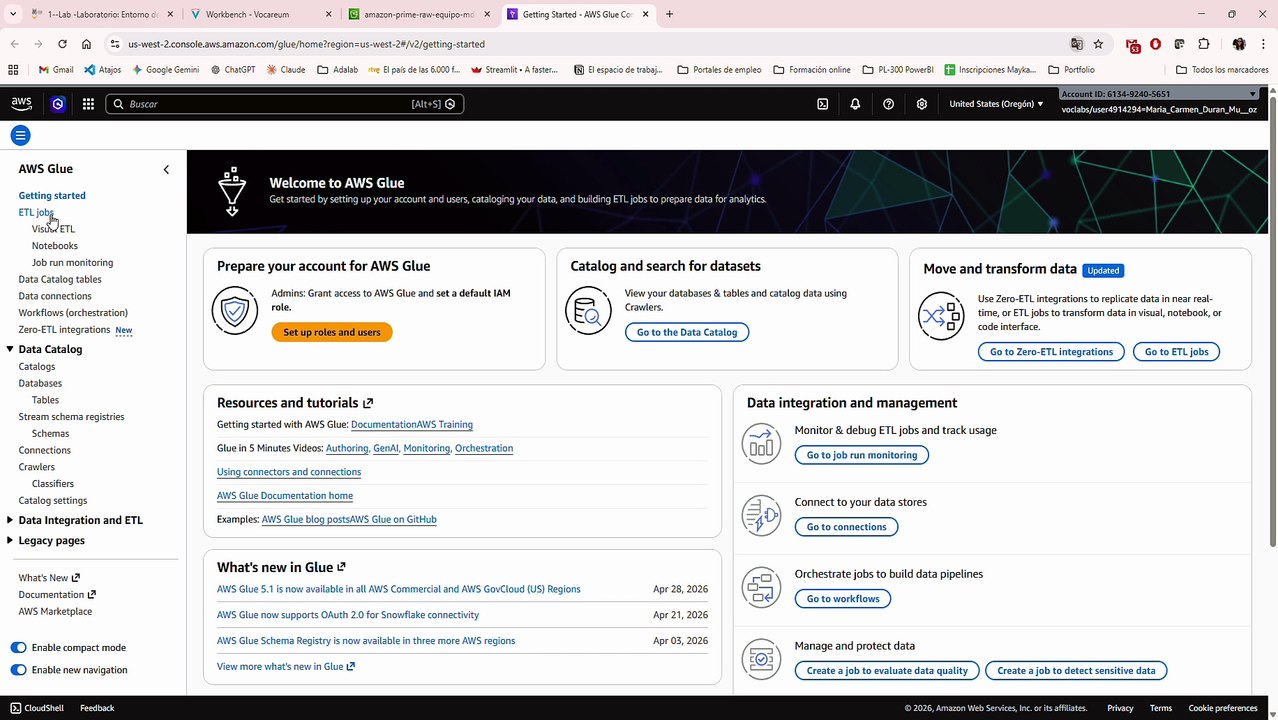Click the Amazon Q icon beside AWS logo

[58, 104]
